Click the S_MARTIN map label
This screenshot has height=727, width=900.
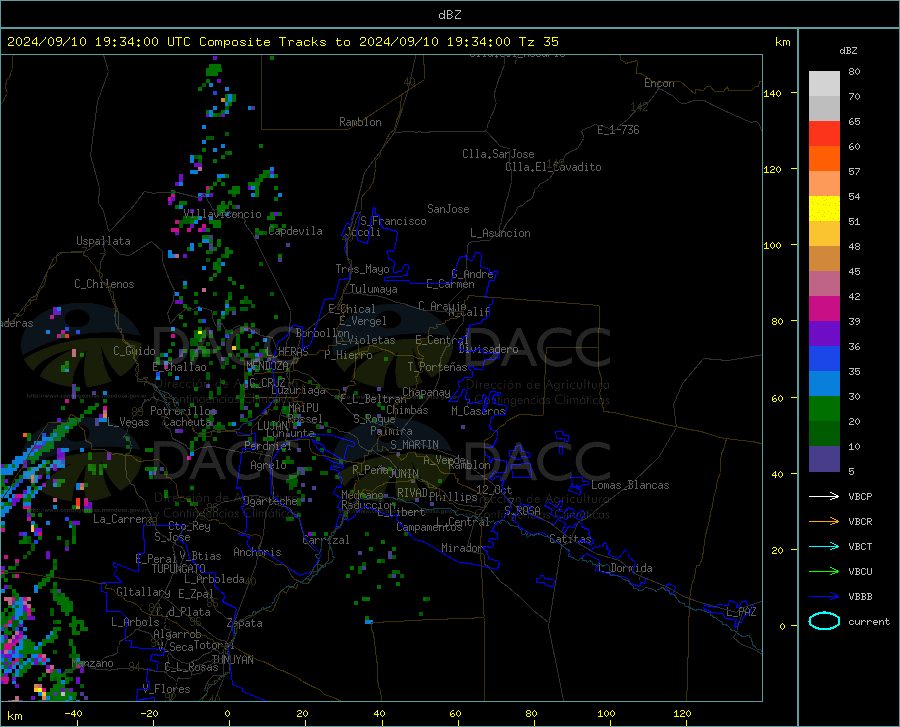414,445
